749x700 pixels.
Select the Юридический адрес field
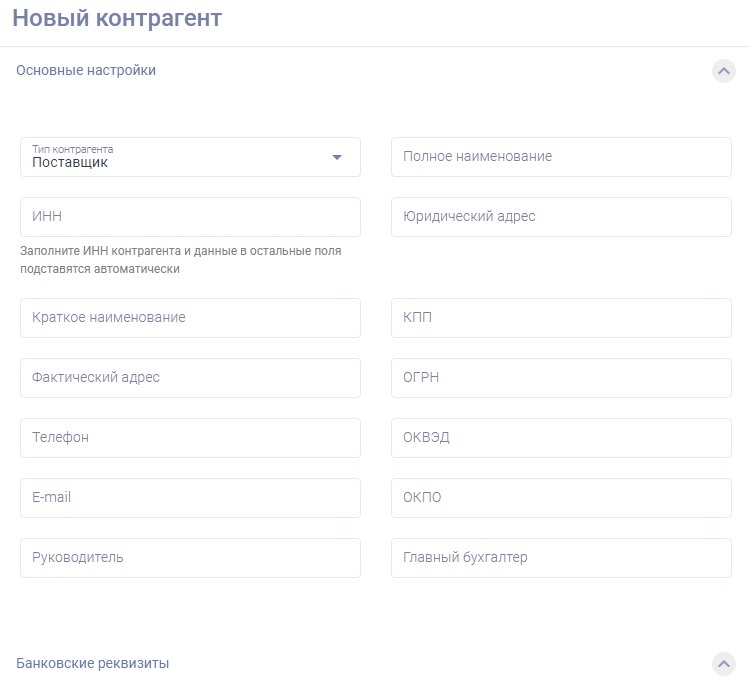(561, 217)
